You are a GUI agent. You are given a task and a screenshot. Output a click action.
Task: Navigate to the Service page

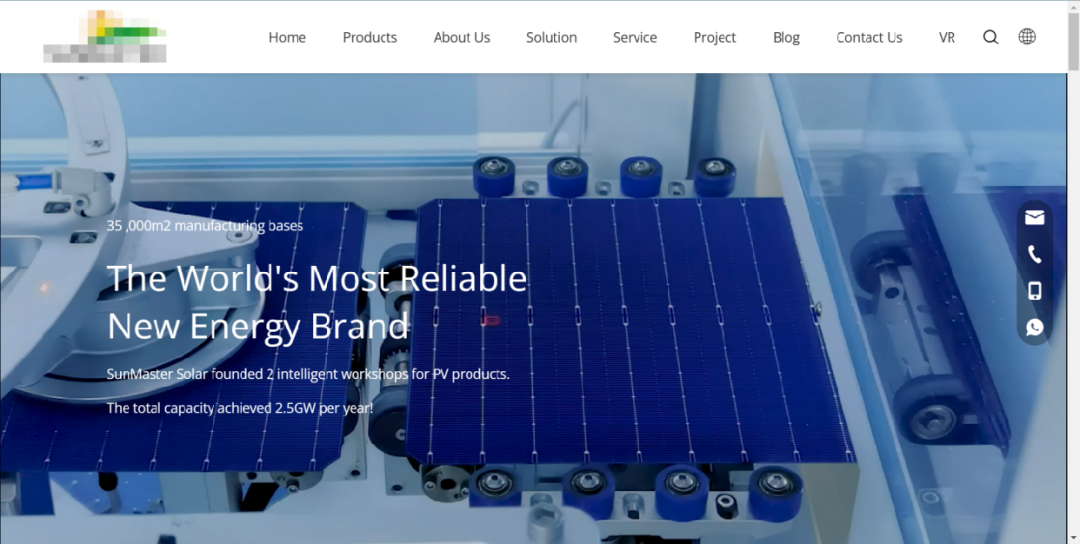tap(635, 37)
